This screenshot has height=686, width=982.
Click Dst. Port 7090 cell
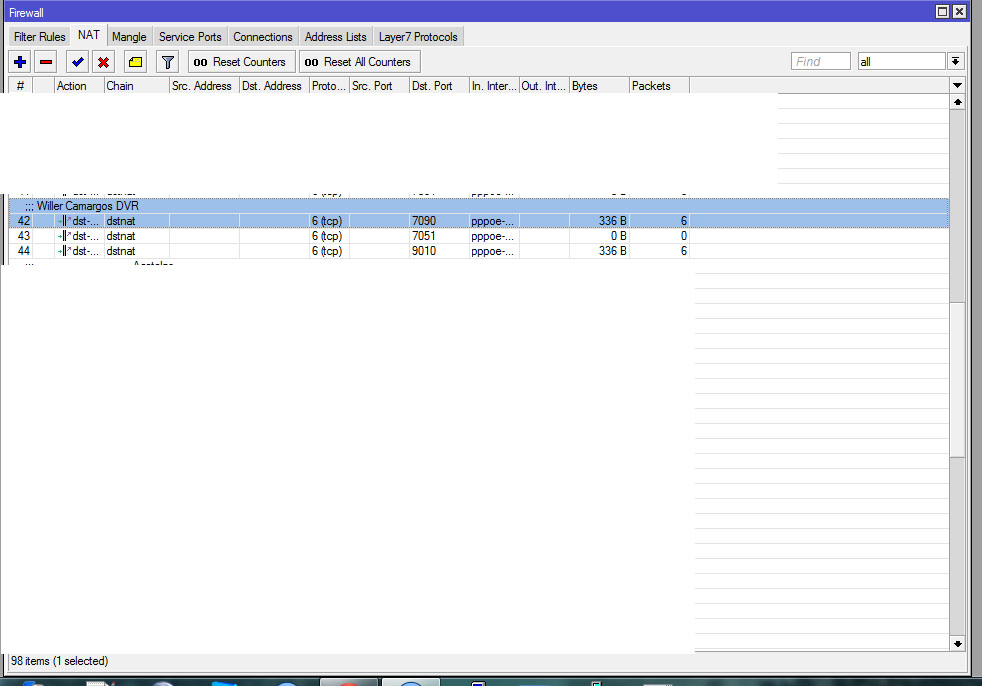(439, 221)
